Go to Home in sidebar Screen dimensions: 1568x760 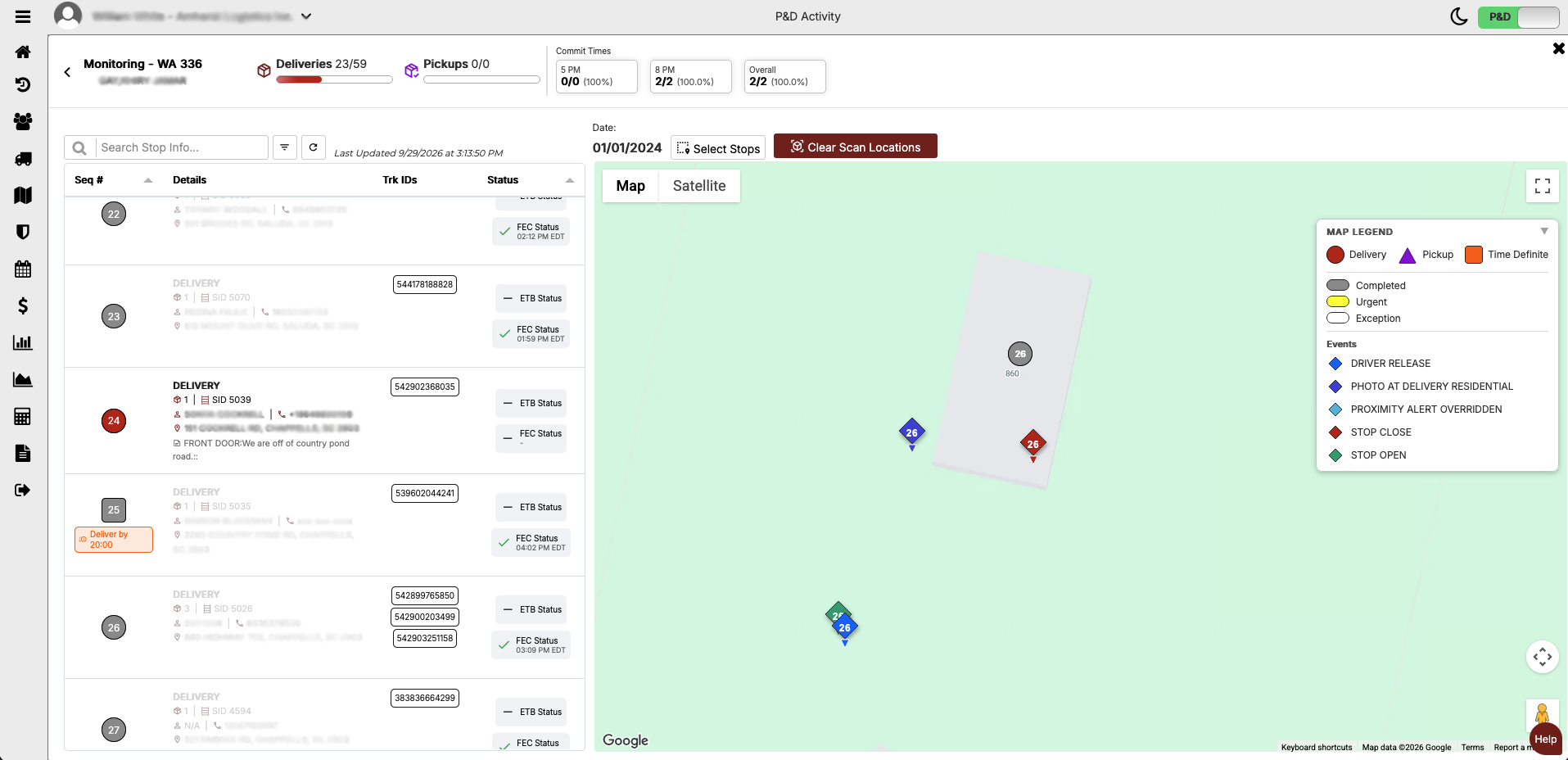(x=23, y=52)
